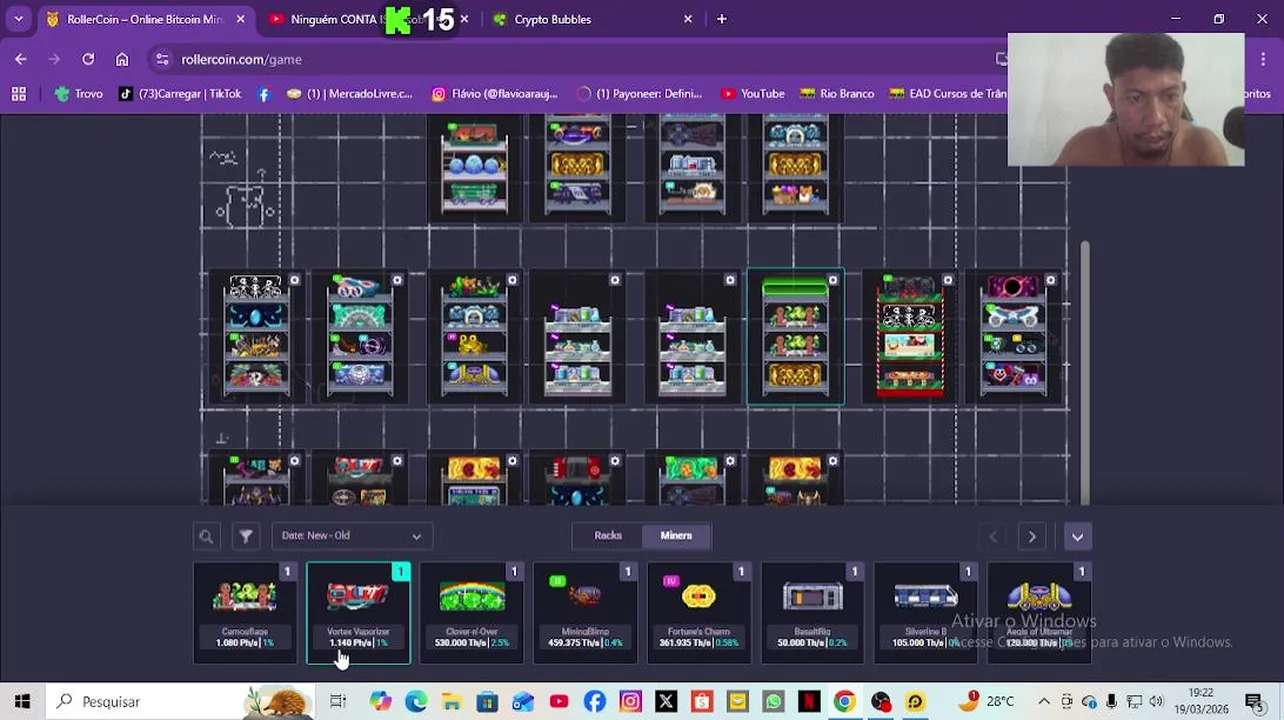Image resolution: width=1284 pixels, height=720 pixels.
Task: Open the tab search dropdown arrow
Action: [x=18, y=19]
